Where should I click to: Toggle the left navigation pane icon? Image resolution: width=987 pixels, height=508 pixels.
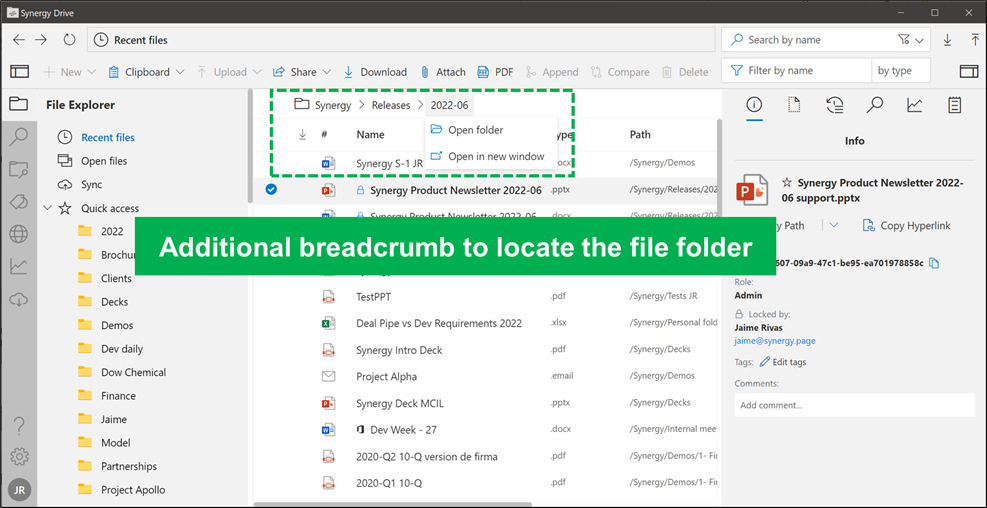click(20, 72)
